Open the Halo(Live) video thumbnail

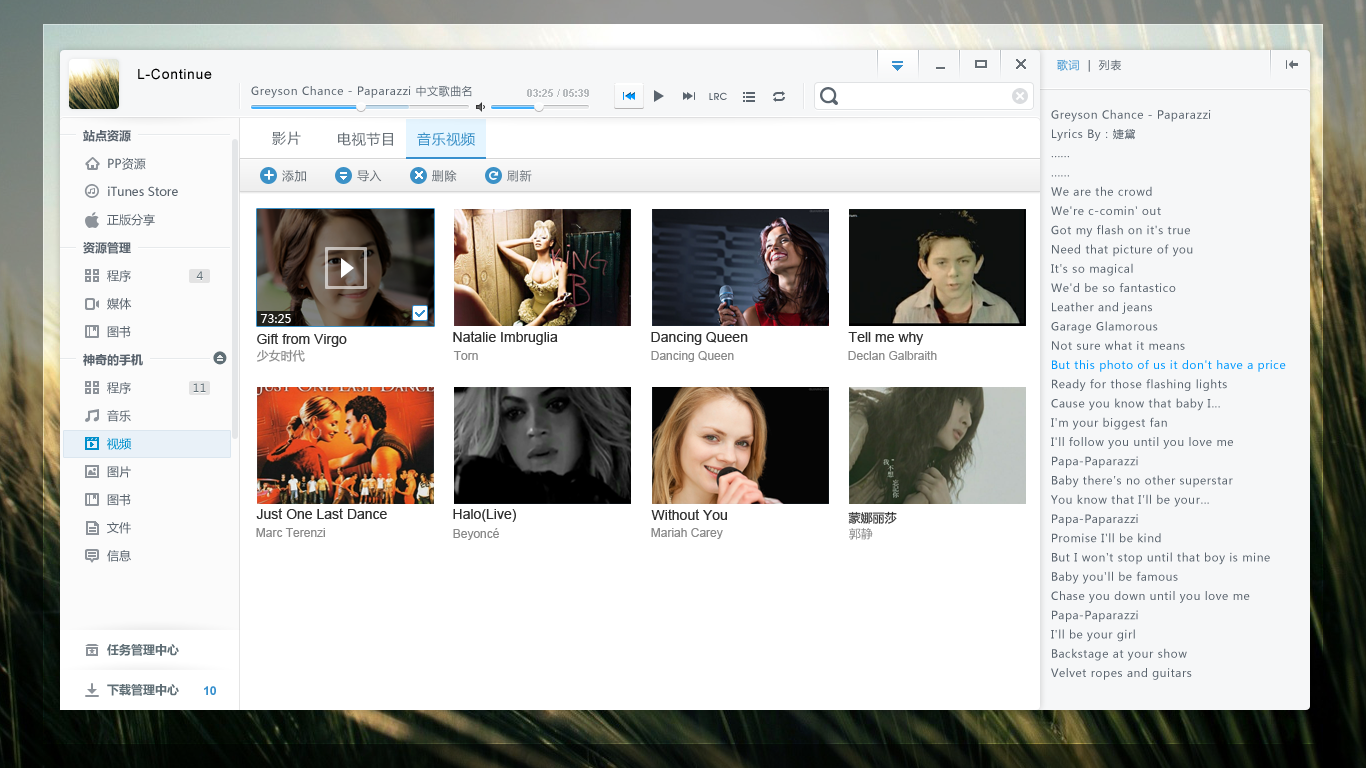(542, 445)
